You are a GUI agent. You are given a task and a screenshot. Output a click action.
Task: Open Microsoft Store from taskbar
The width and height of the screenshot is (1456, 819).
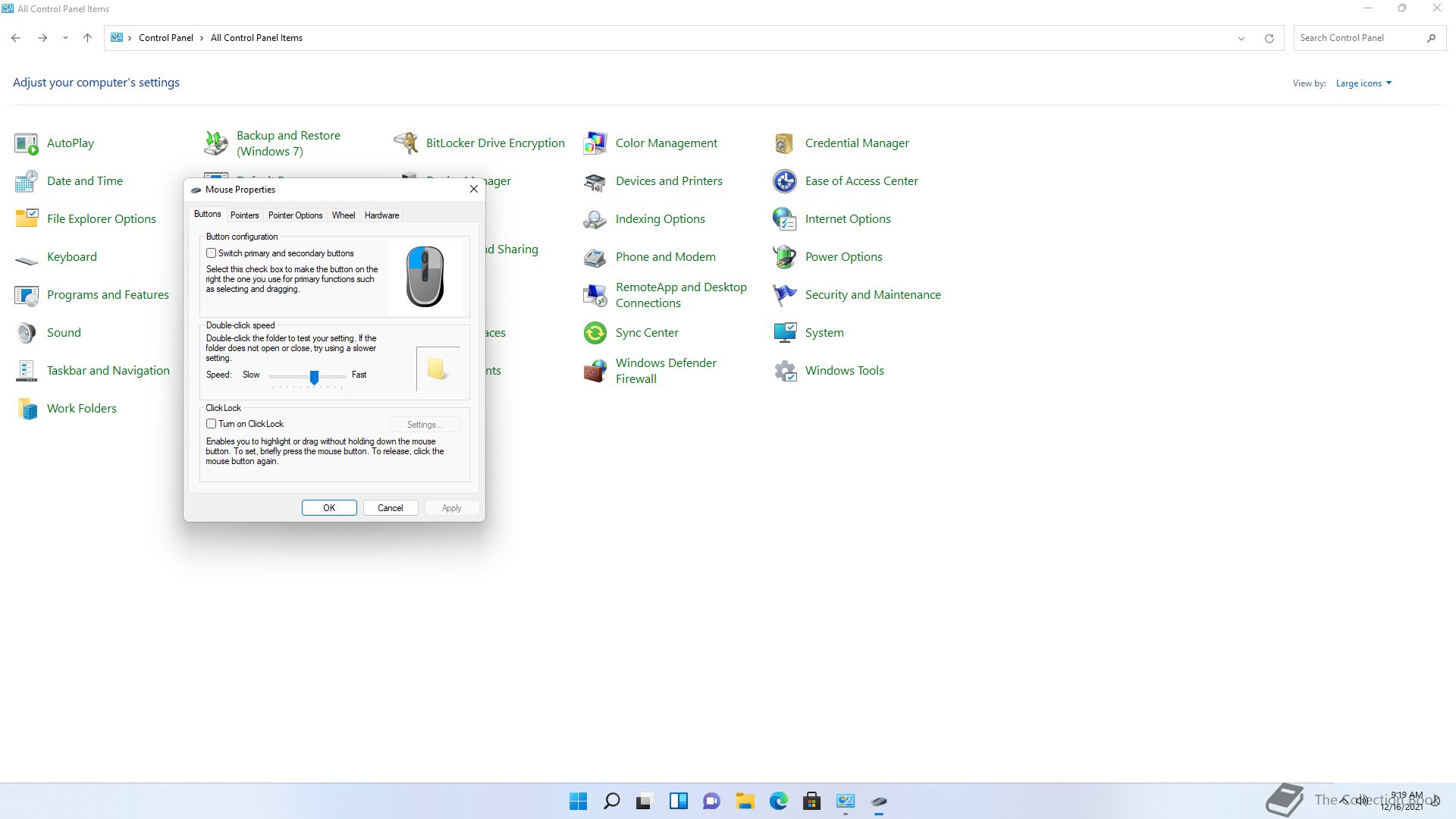point(811,802)
